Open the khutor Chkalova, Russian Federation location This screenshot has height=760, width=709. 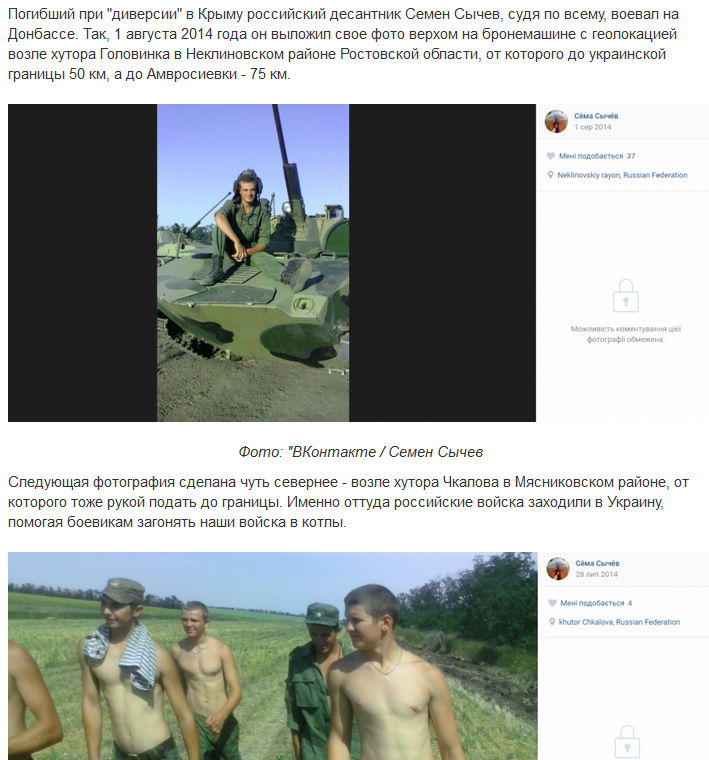click(x=619, y=622)
